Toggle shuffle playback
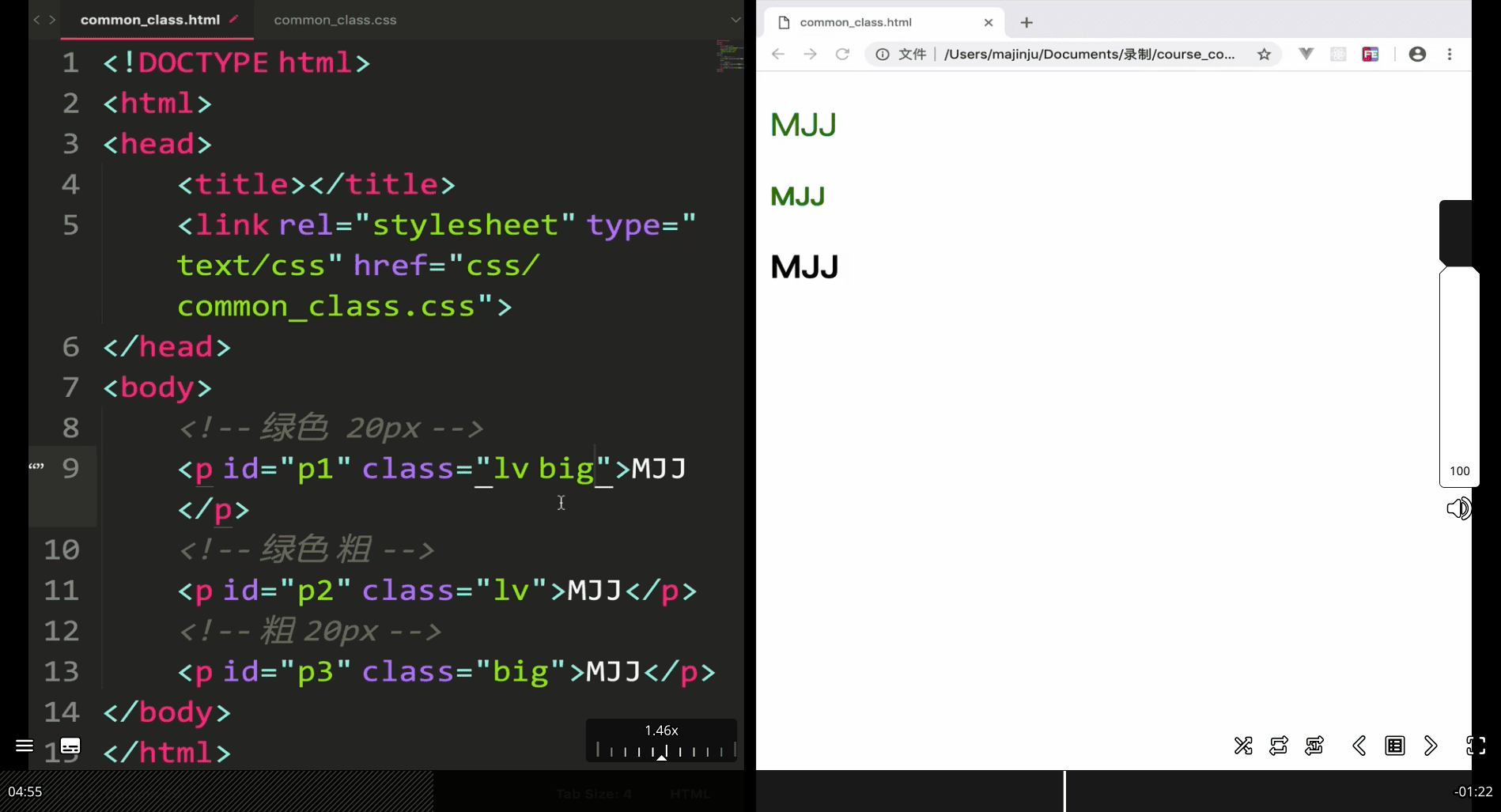 pos(1243,746)
